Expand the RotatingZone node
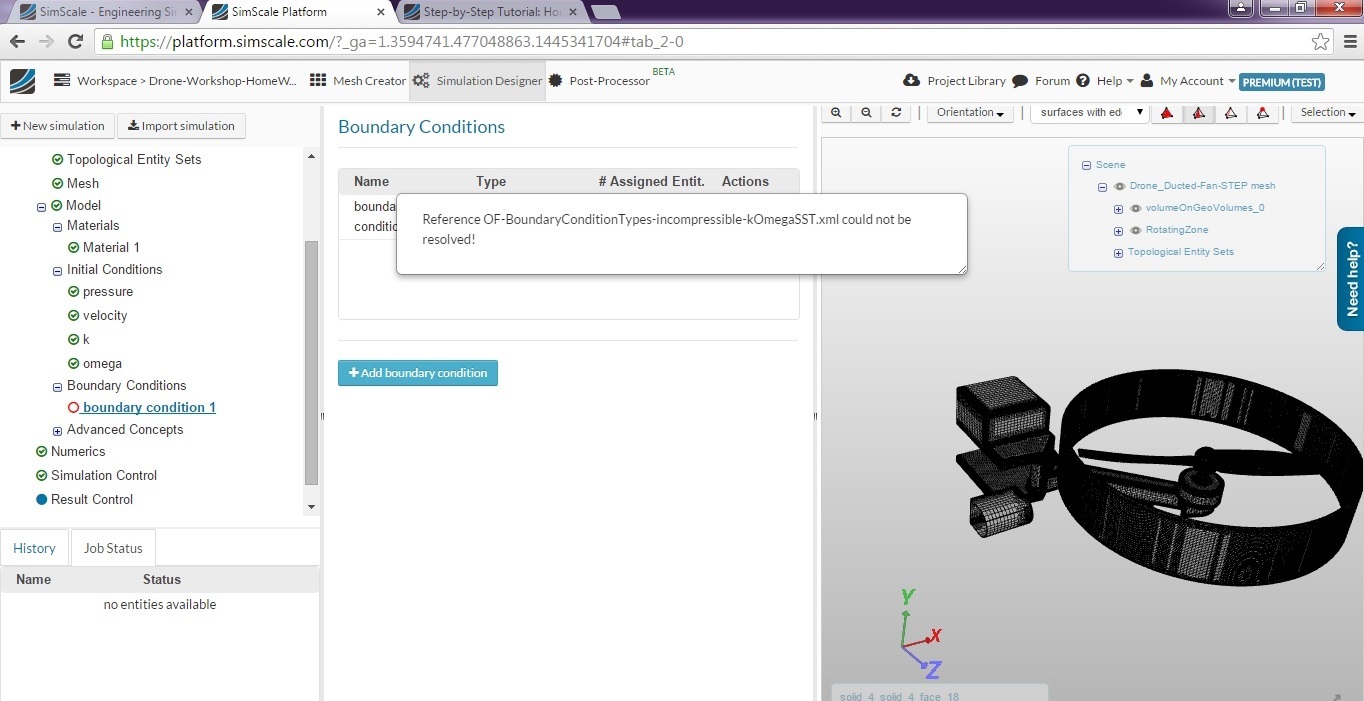Image resolution: width=1364 pixels, height=701 pixels. [1118, 231]
